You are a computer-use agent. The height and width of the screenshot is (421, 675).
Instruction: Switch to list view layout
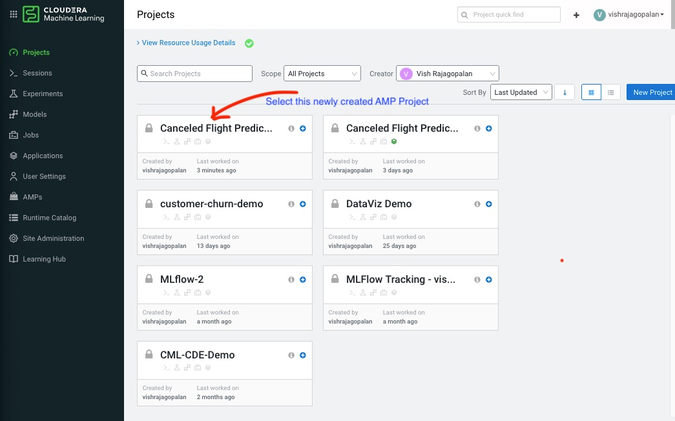tap(610, 92)
